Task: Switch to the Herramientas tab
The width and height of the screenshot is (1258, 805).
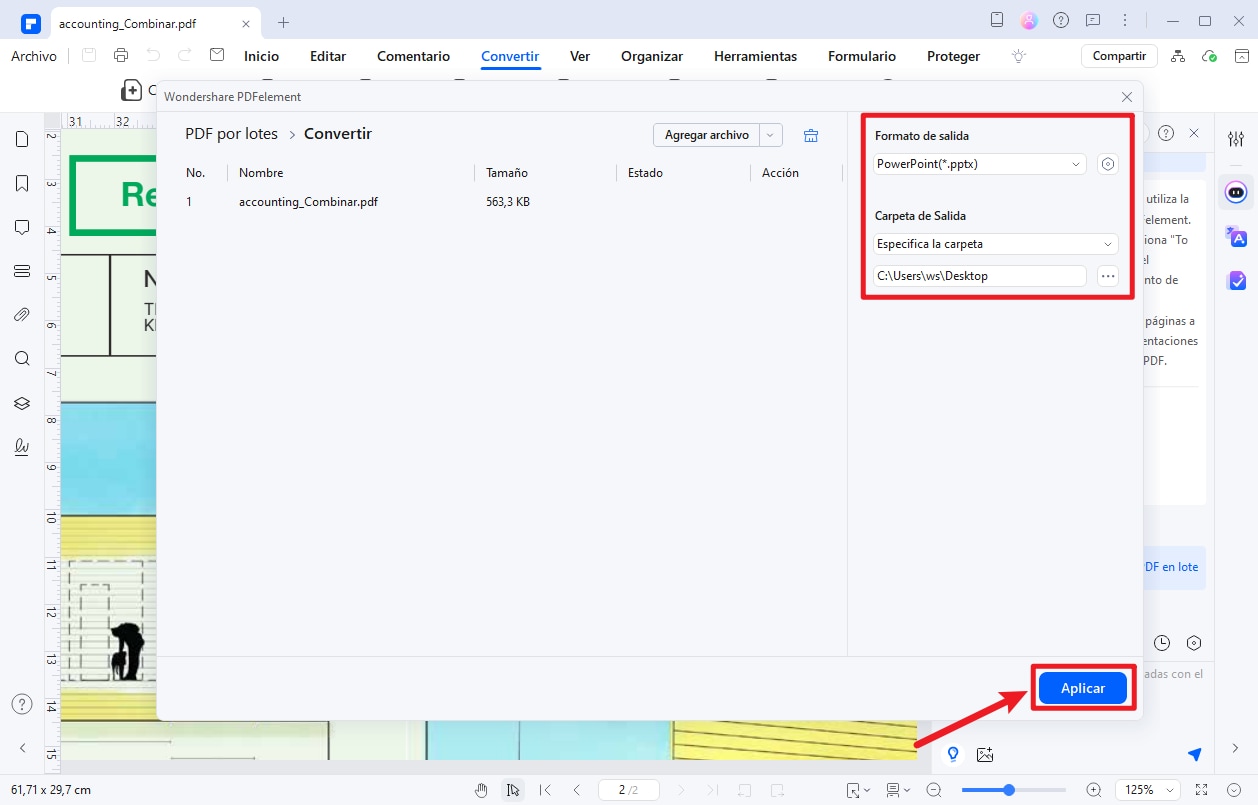Action: pyautogui.click(x=755, y=56)
